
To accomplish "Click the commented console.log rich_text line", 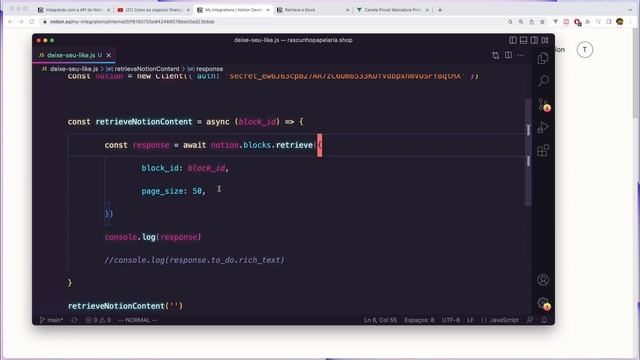I will [x=195, y=260].
